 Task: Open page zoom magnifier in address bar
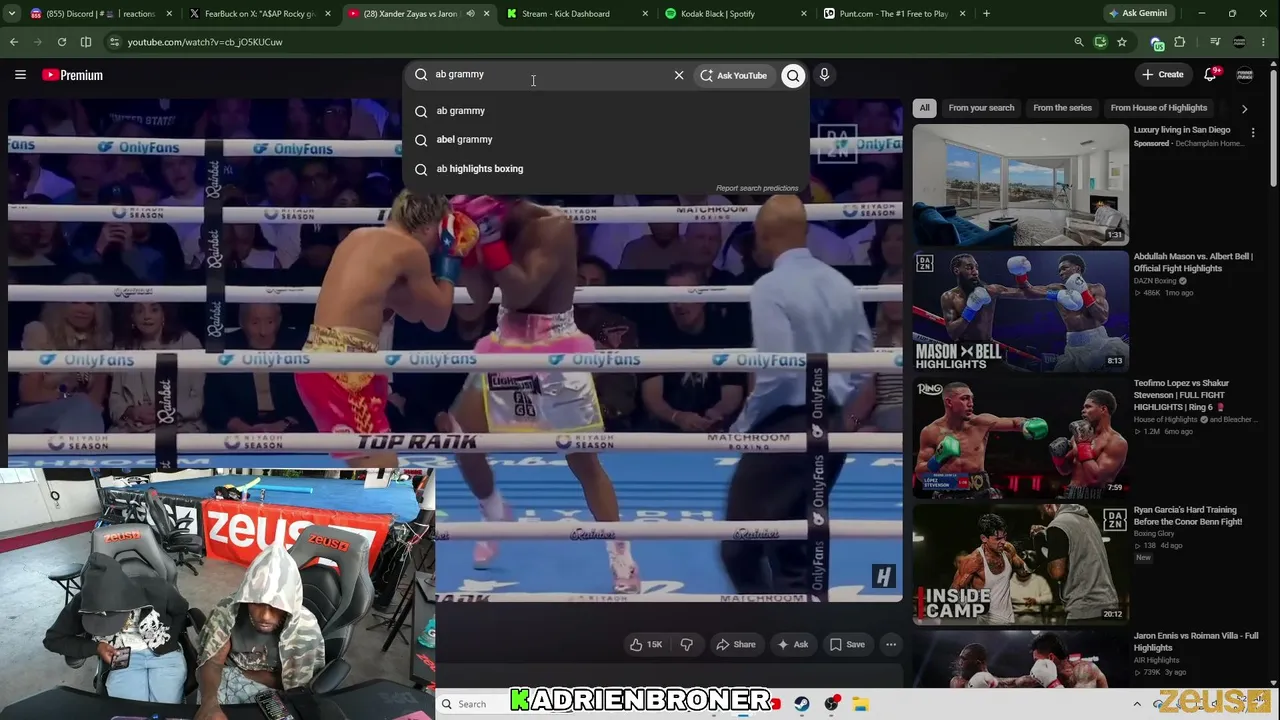point(1078,42)
